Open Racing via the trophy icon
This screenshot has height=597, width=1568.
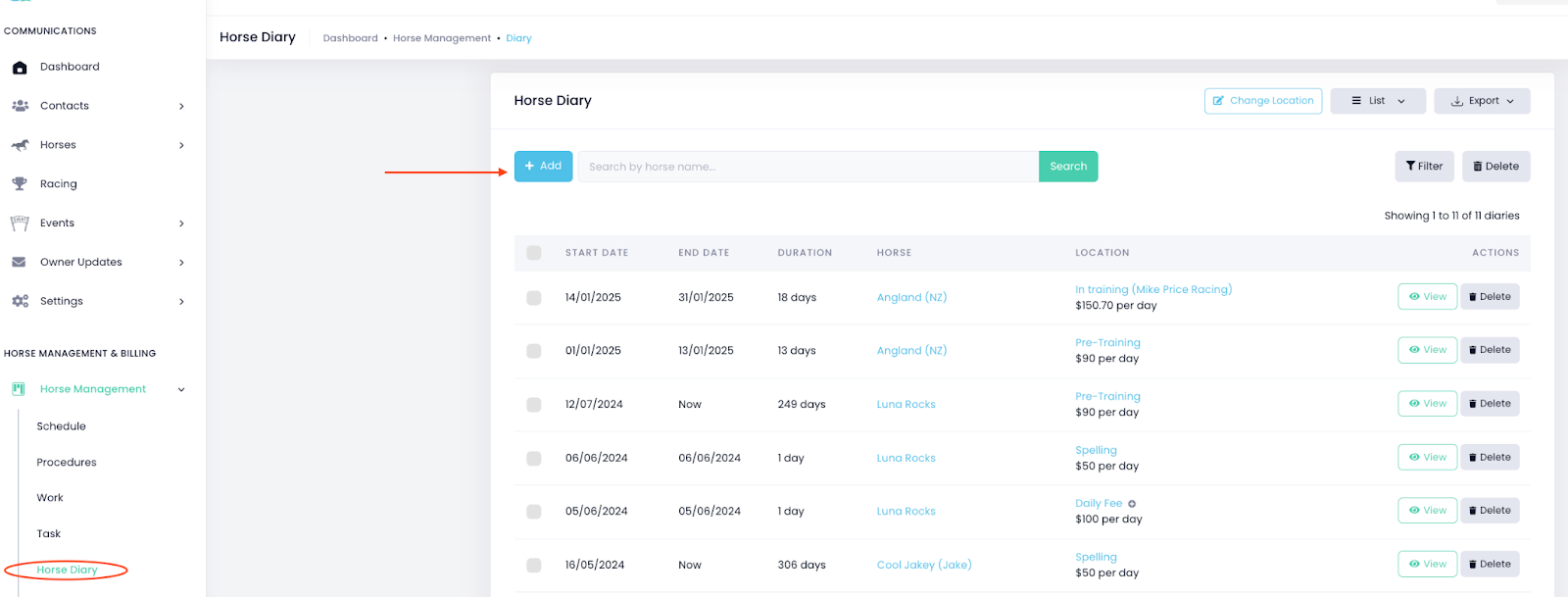pos(20,184)
